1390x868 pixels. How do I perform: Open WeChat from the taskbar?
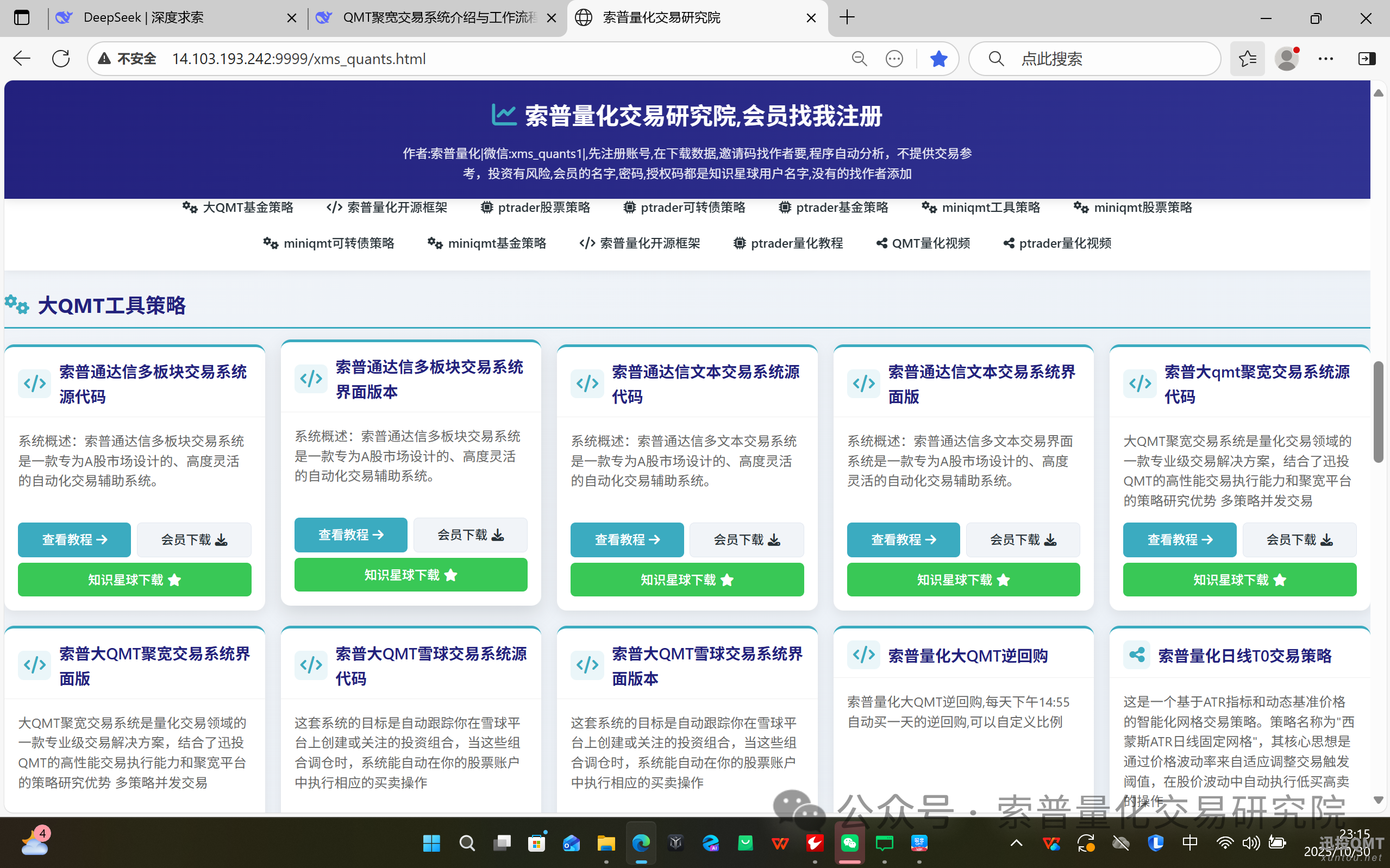849,844
